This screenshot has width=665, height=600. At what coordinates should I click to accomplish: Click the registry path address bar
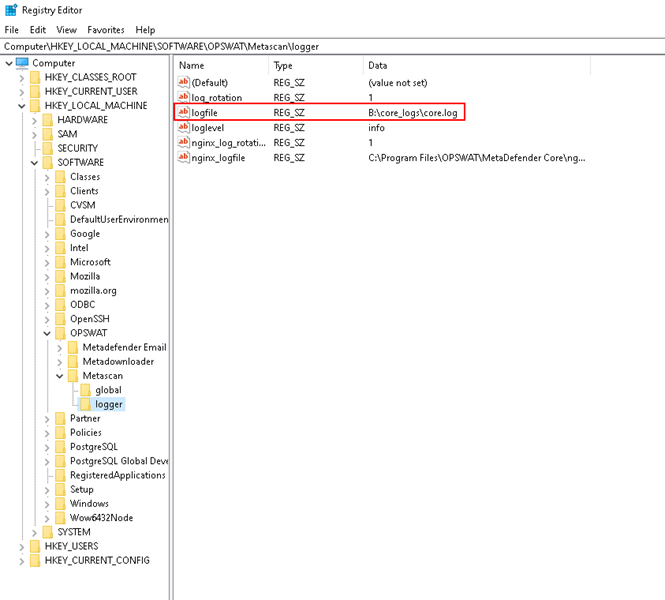(332, 46)
